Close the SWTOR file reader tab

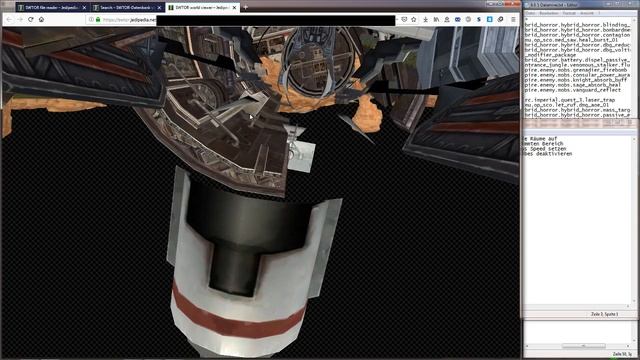tap(84, 7)
